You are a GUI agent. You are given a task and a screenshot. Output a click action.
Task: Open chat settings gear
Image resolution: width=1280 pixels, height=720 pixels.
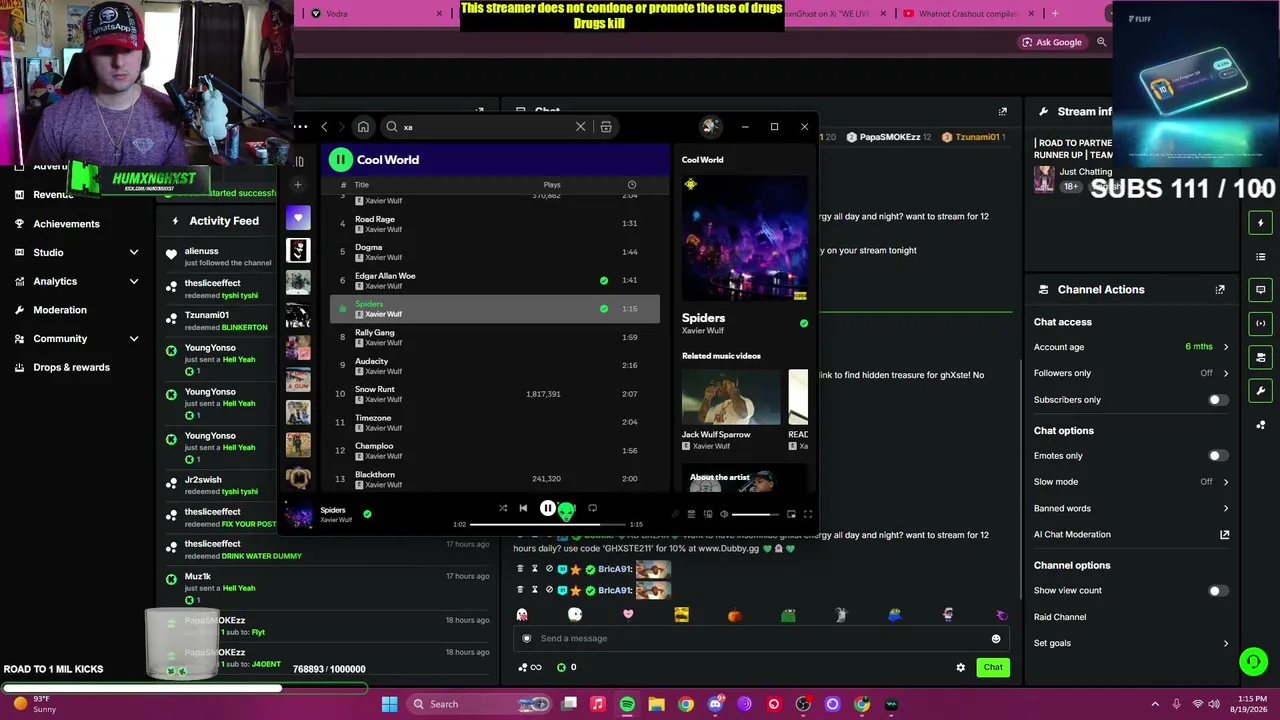click(x=961, y=667)
